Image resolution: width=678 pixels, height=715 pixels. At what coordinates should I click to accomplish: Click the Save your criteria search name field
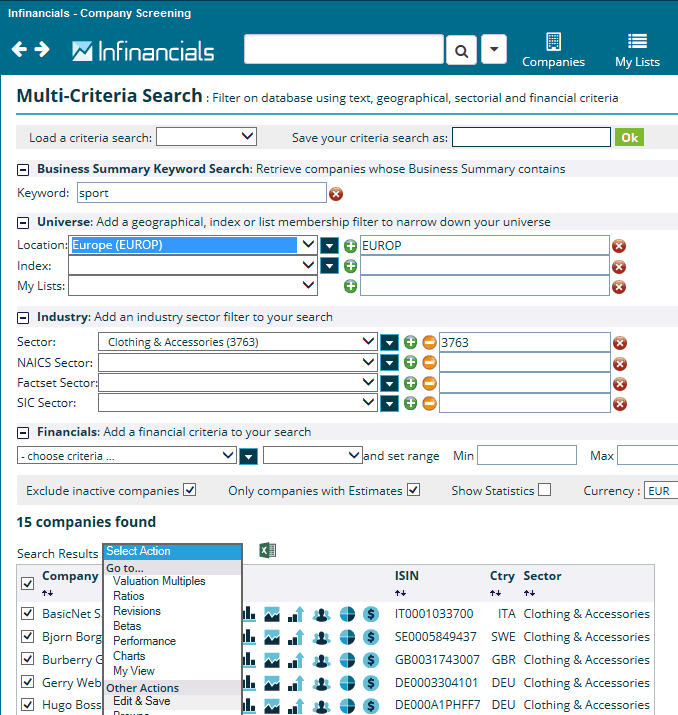pyautogui.click(x=531, y=137)
